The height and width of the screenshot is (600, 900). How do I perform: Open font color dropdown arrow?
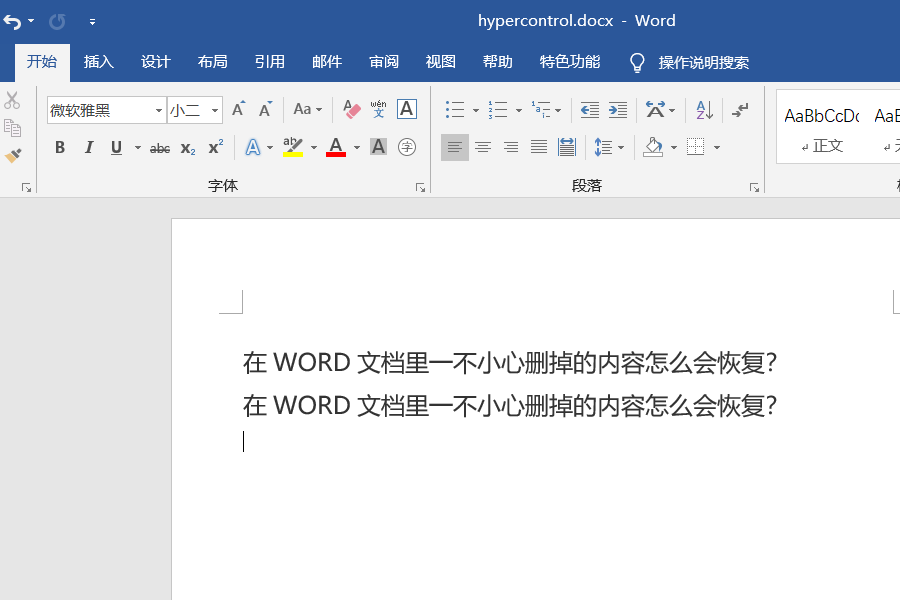coord(357,148)
